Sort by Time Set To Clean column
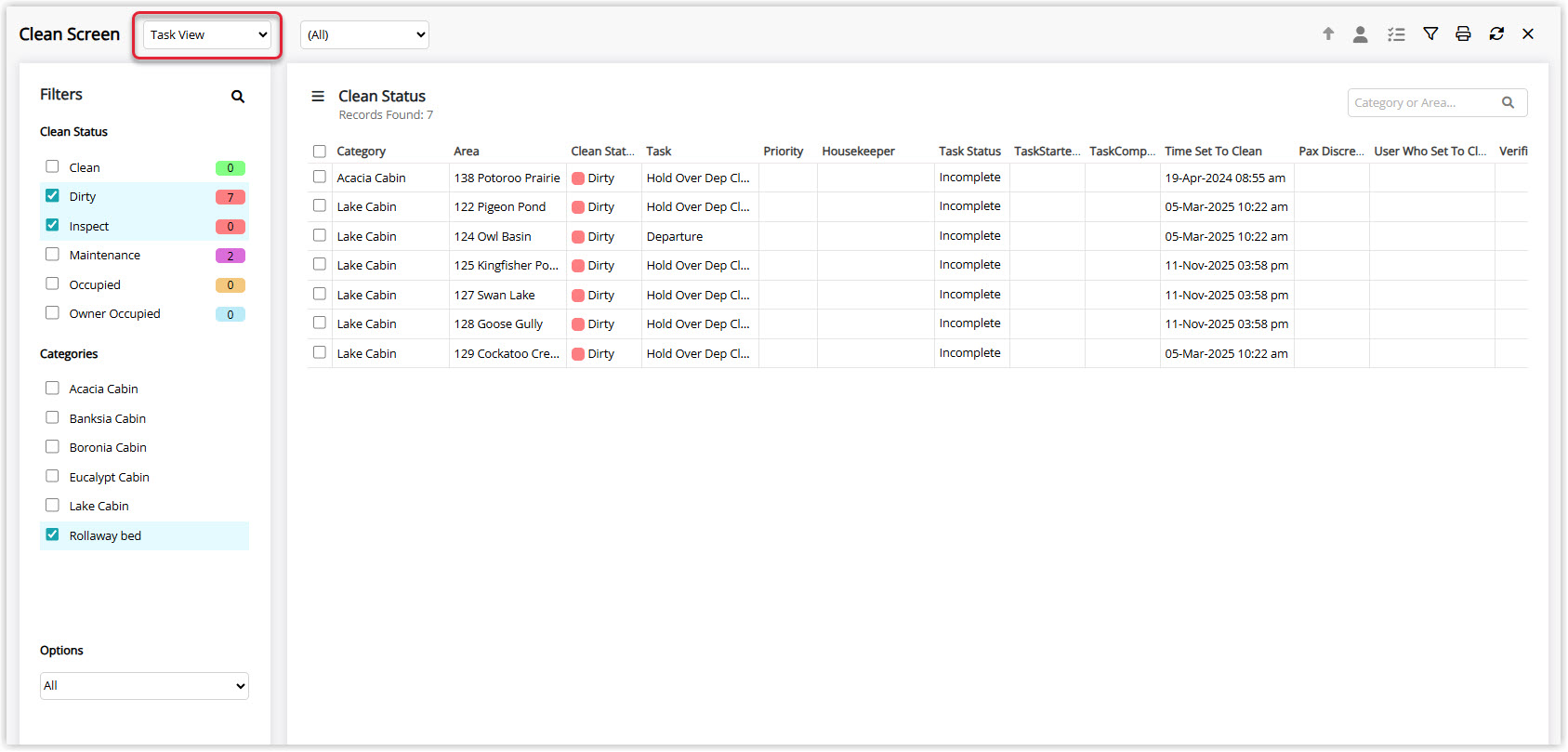Image resolution: width=1568 pixels, height=752 pixels. [x=1213, y=152]
